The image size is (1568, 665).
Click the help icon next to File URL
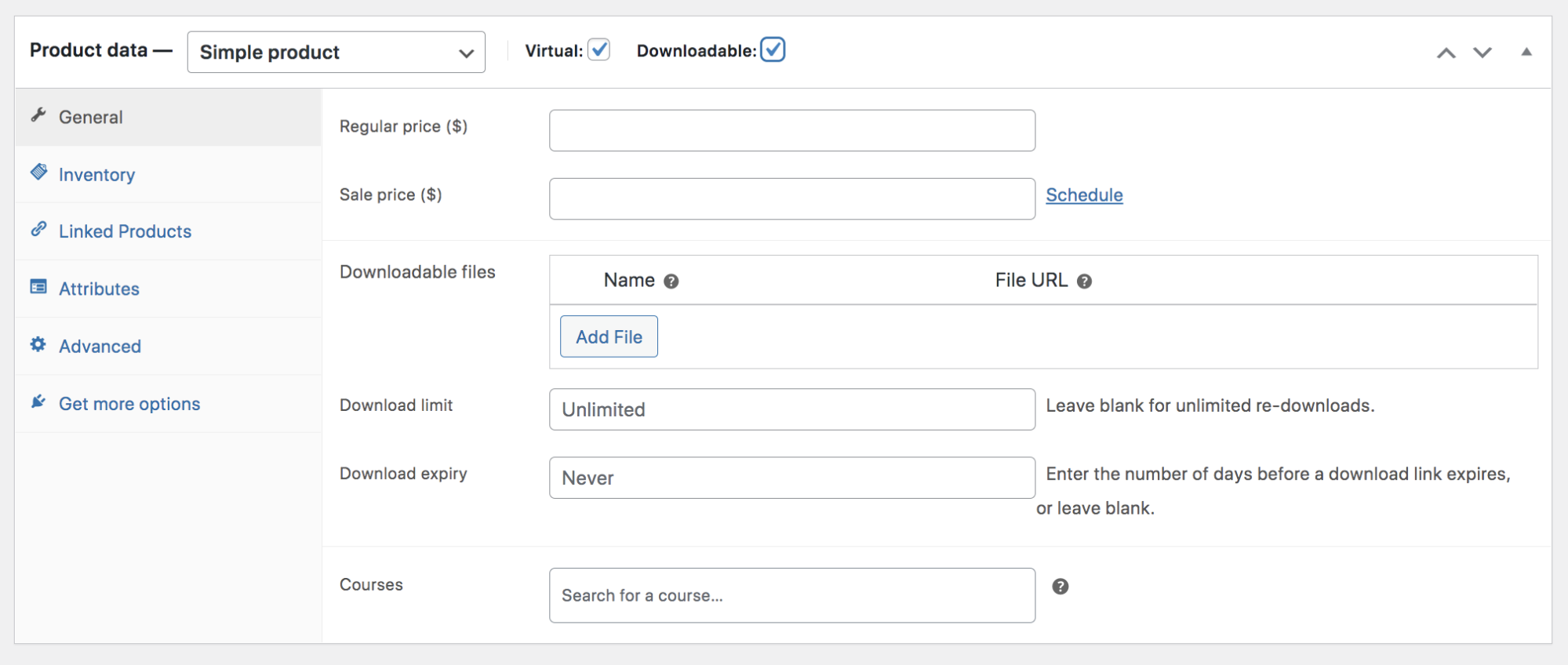coord(1084,282)
